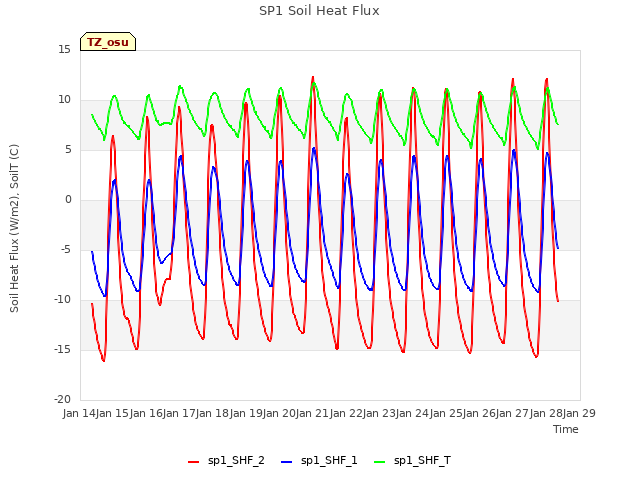Select the Jan 16 x-axis tick label
Screen dimensions: 640x480
point(146,413)
